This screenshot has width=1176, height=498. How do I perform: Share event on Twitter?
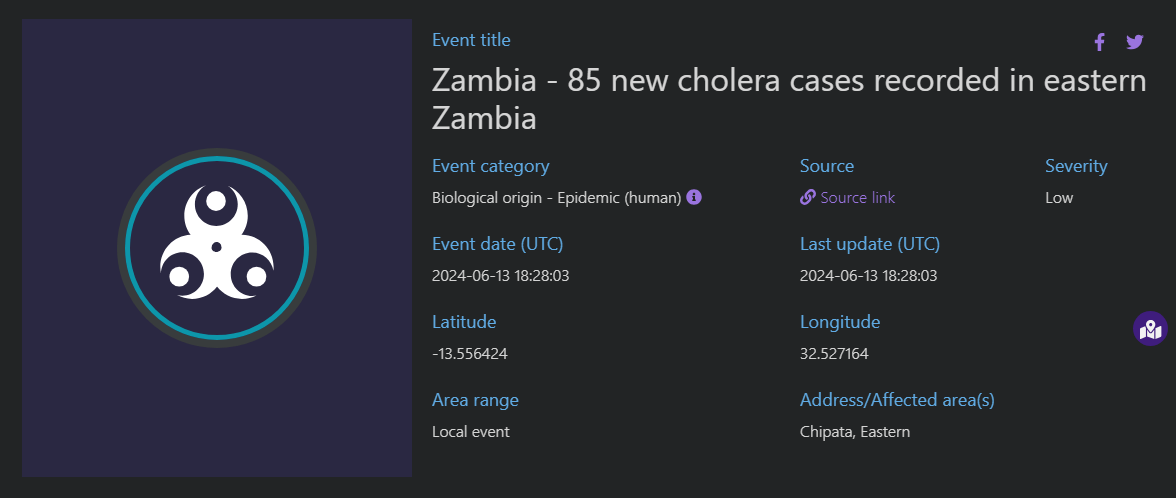[1135, 42]
